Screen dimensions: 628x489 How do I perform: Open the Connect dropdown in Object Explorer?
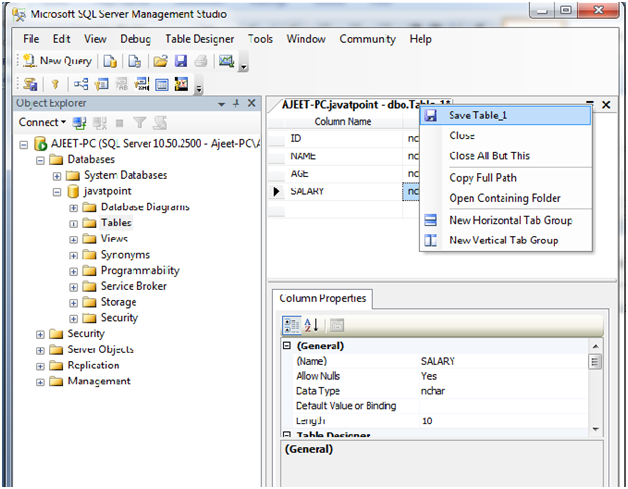point(42,122)
